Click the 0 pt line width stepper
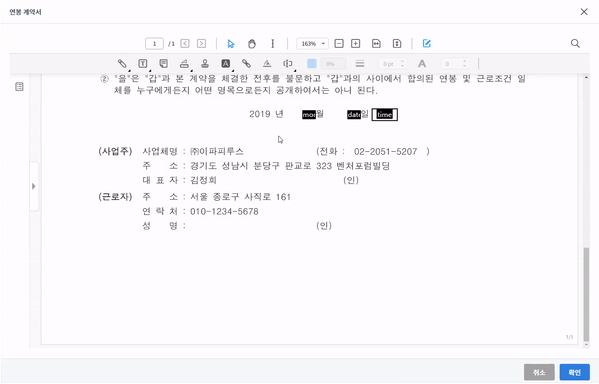 pos(393,64)
